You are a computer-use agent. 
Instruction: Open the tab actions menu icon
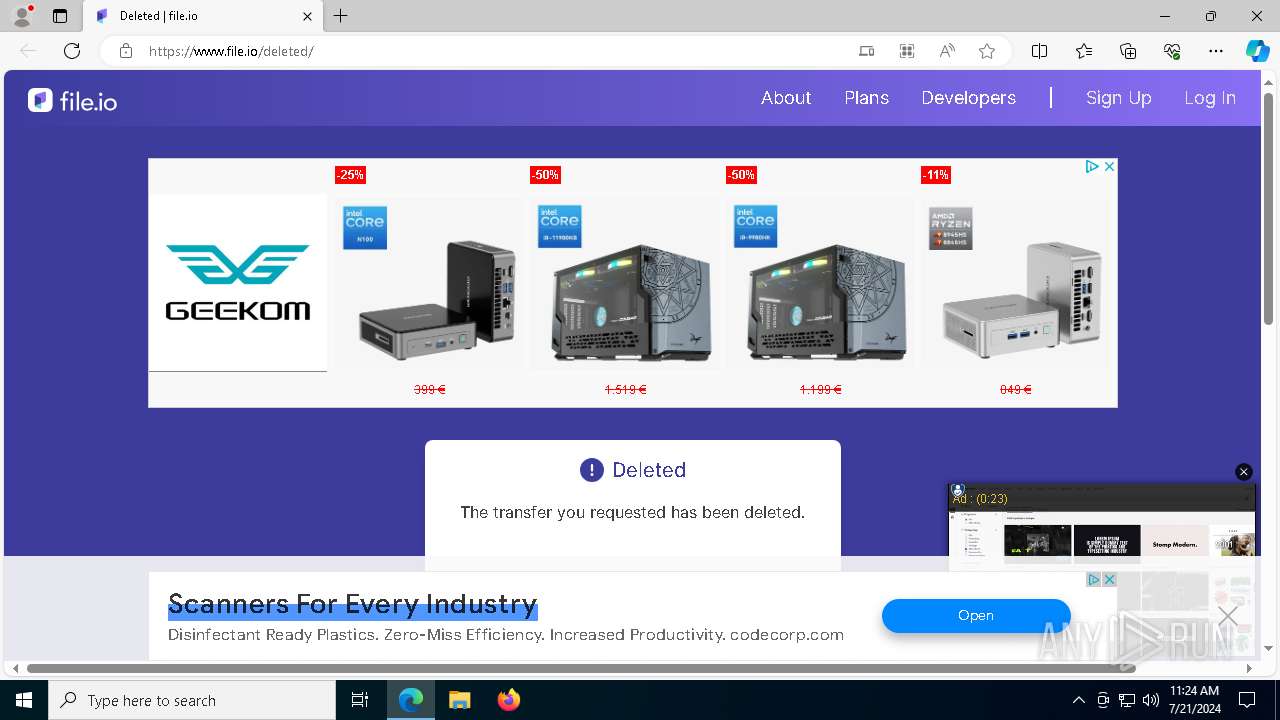pyautogui.click(x=60, y=16)
